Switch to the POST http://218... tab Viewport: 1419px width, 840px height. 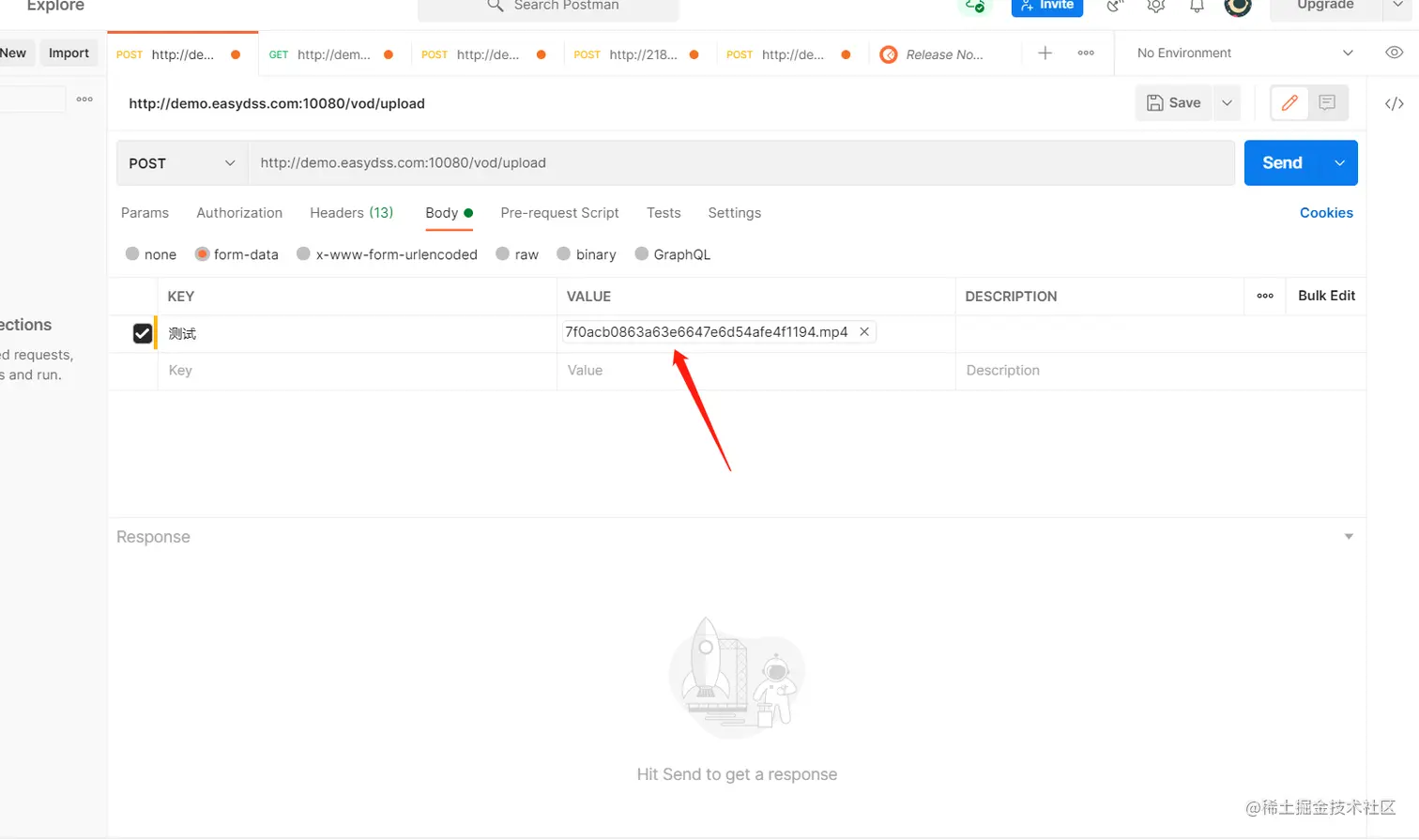tap(638, 54)
